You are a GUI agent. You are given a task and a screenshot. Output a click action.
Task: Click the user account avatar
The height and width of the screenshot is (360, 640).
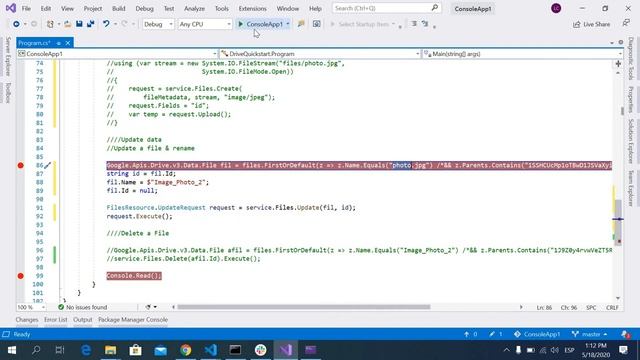point(556,8)
